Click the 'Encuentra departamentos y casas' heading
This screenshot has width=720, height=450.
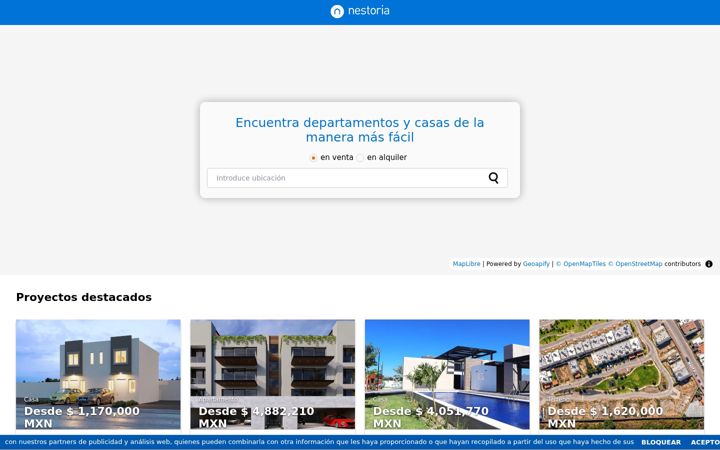coord(360,130)
